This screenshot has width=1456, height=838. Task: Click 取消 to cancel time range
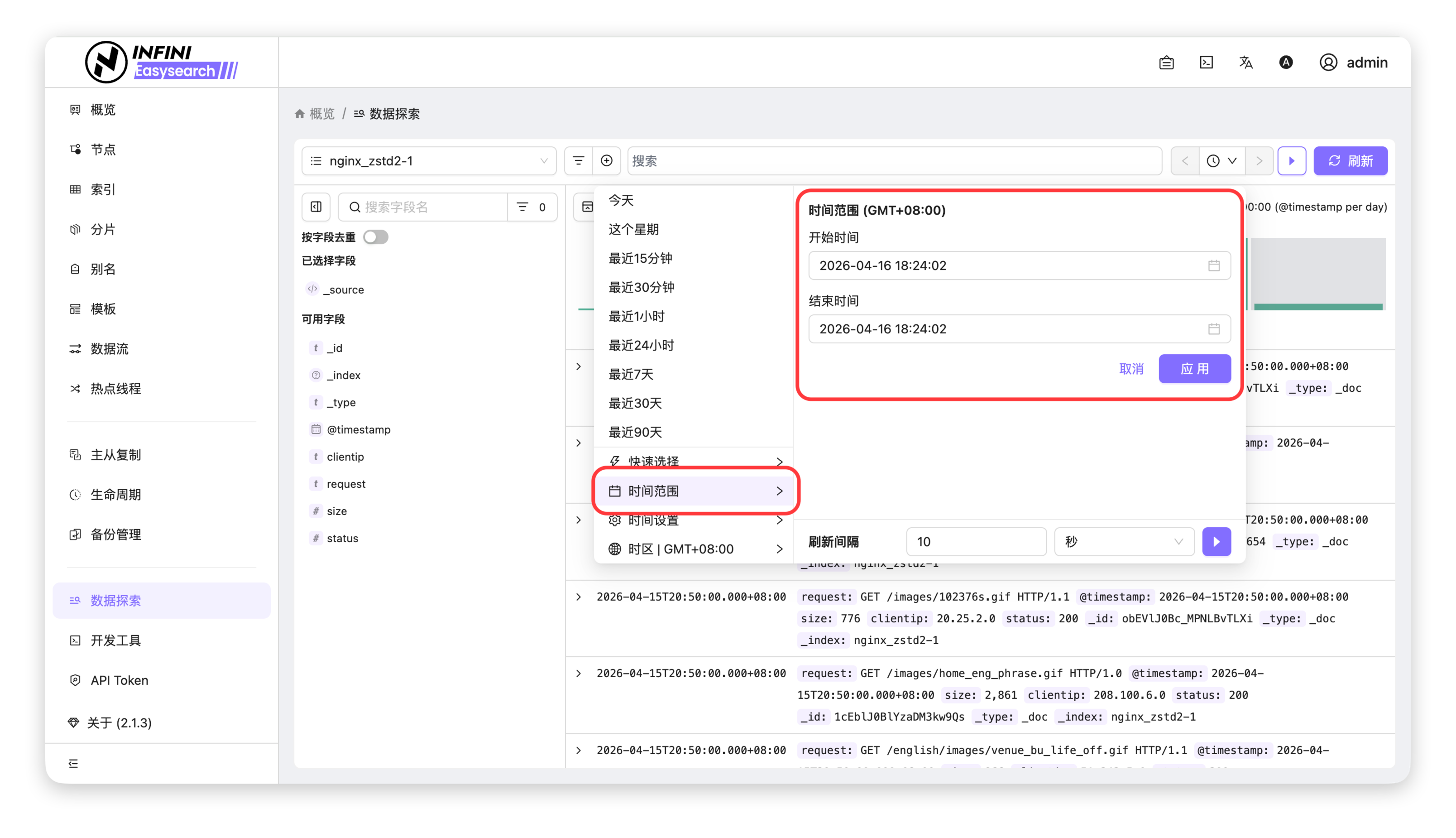point(1131,369)
